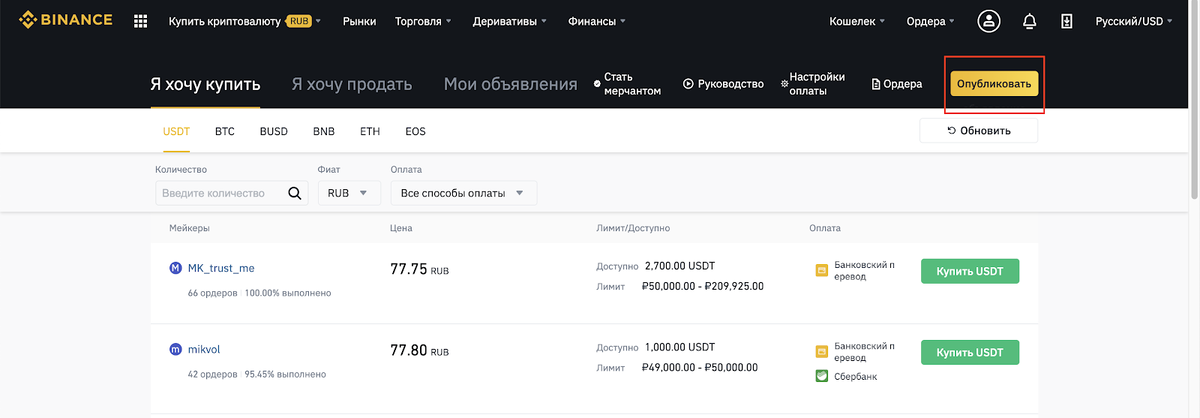
Task: Click the yellow Опубликовать button
Action: pyautogui.click(x=994, y=84)
